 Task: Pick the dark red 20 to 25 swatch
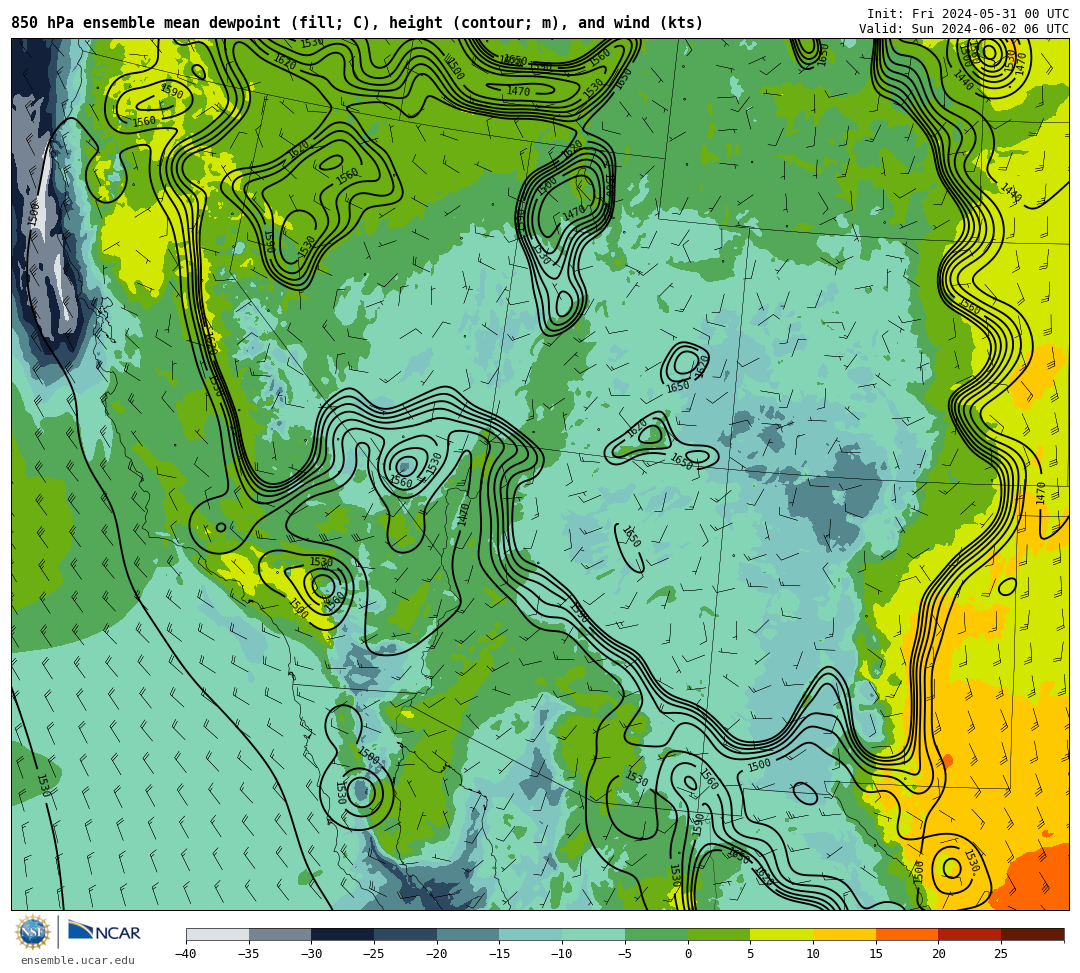pos(970,934)
